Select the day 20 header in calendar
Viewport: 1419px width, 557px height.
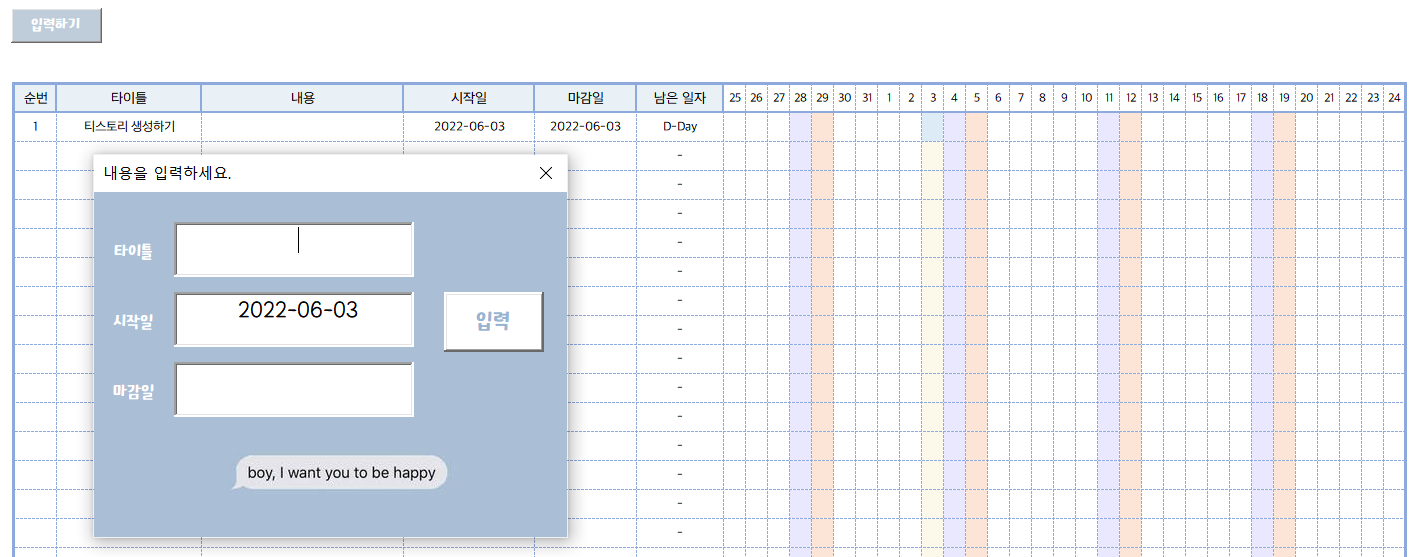[x=1307, y=98]
